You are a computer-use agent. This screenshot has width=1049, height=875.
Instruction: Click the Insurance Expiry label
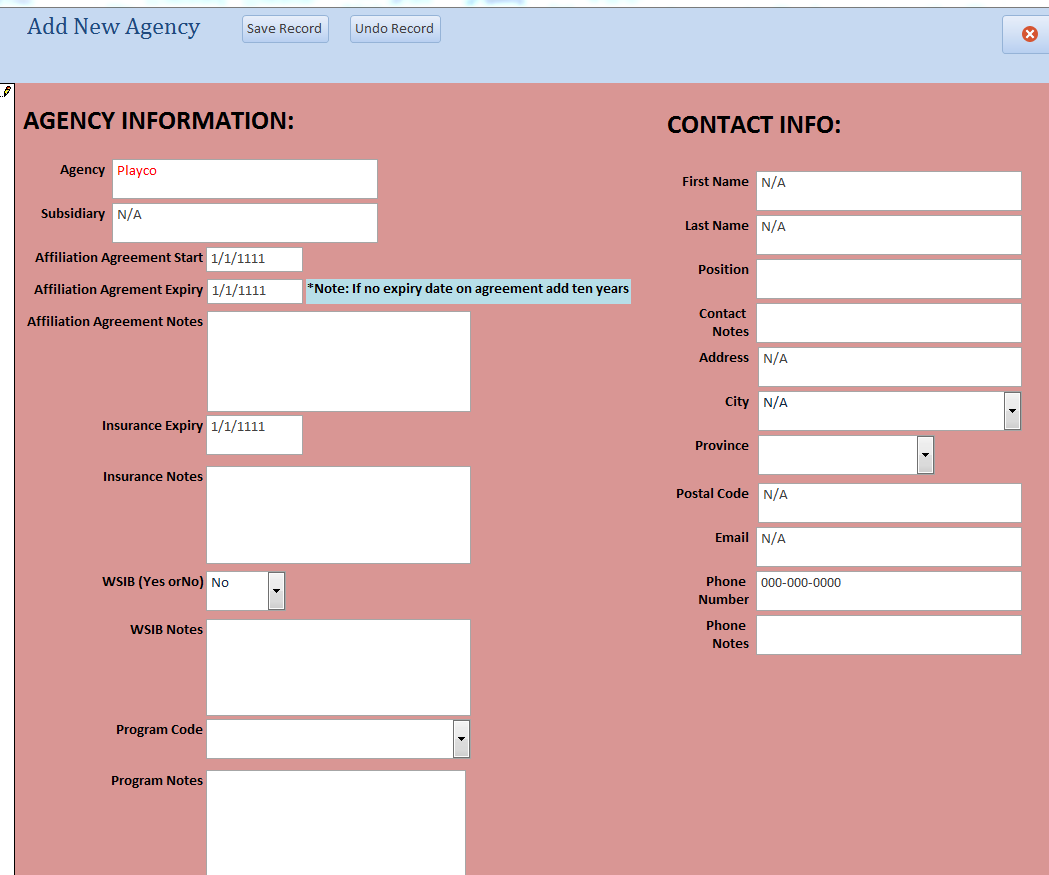(x=153, y=425)
